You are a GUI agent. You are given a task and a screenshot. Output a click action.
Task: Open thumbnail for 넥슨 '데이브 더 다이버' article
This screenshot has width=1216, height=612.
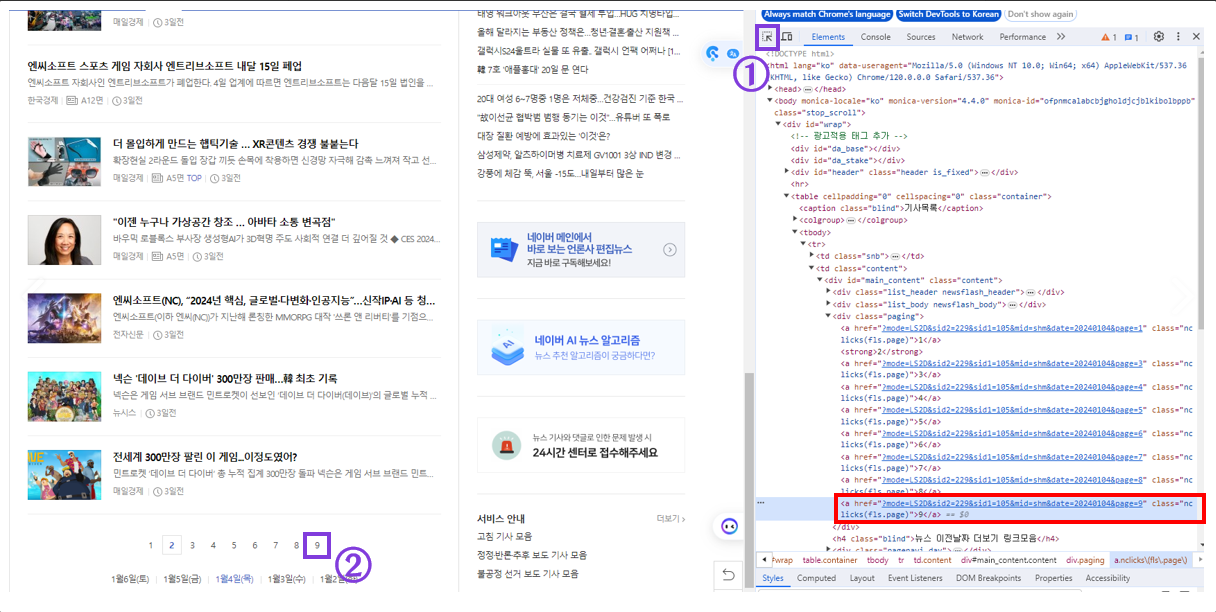[64, 396]
